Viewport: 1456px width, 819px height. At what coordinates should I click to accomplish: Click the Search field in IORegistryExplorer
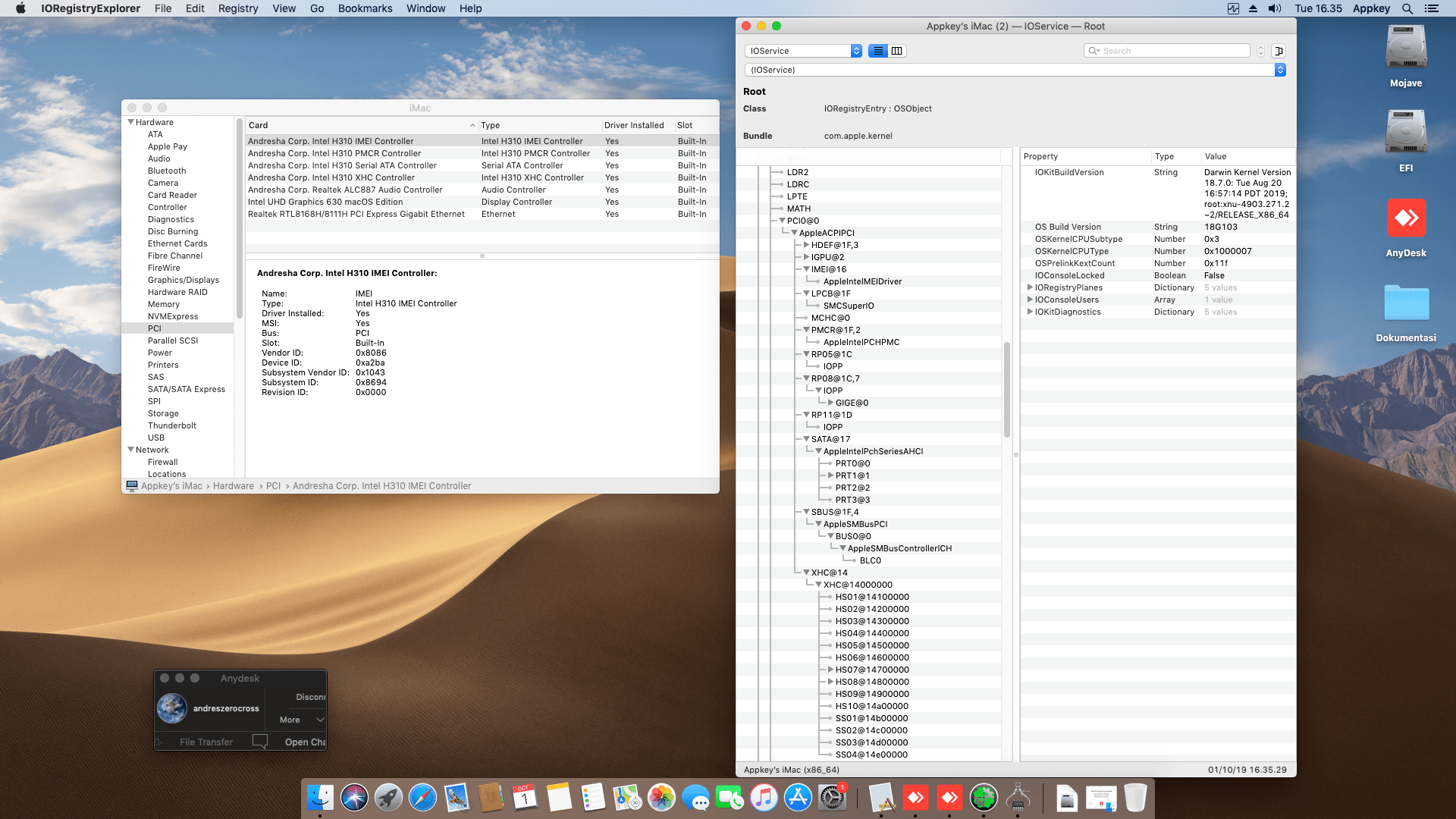pos(1167,51)
